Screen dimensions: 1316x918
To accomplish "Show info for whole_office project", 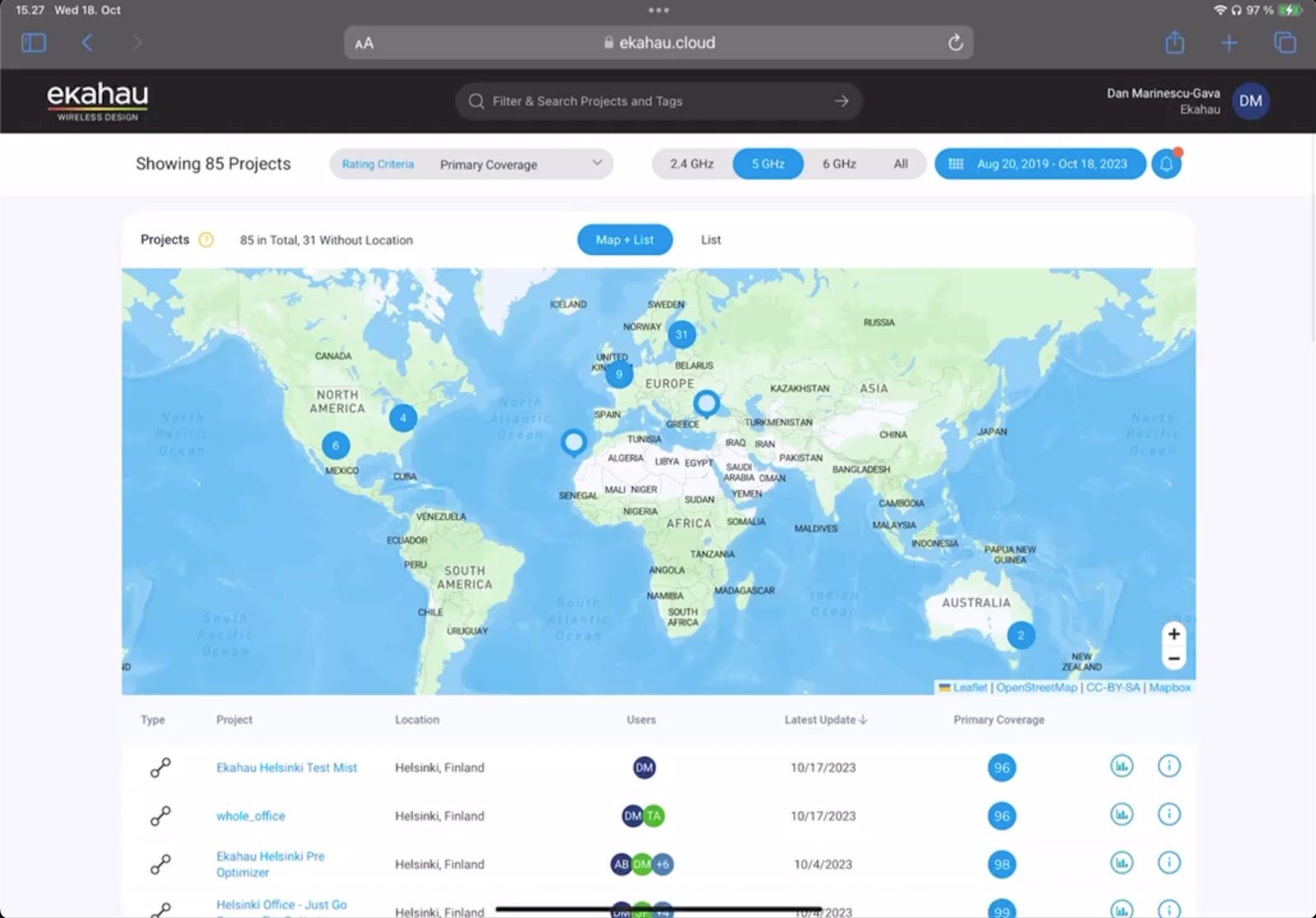I will pos(1169,815).
